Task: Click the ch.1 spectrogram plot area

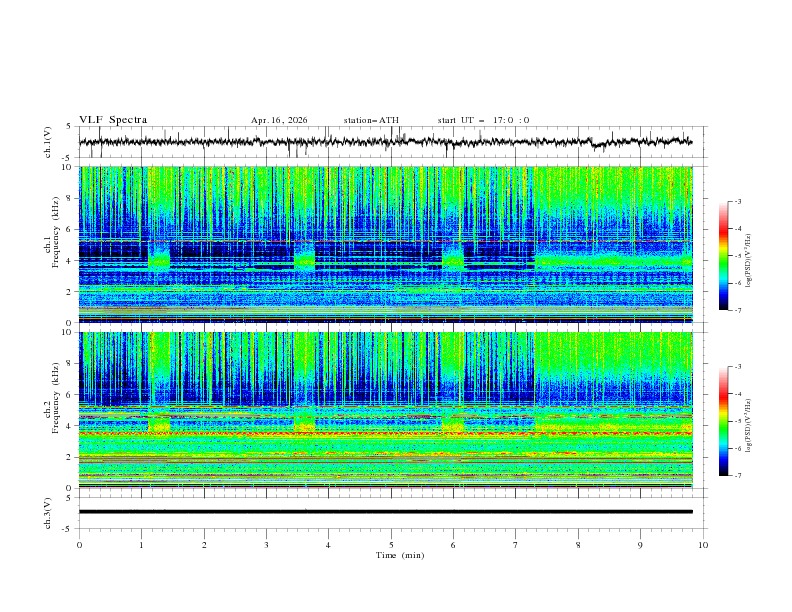Action: pyautogui.click(x=385, y=244)
